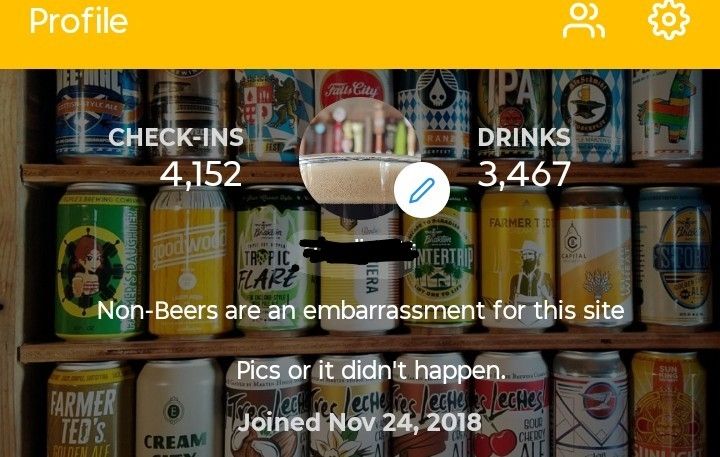Tap the Non-Beers embarrassment bio line
Image resolution: width=720 pixels, height=457 pixels.
tap(360, 310)
